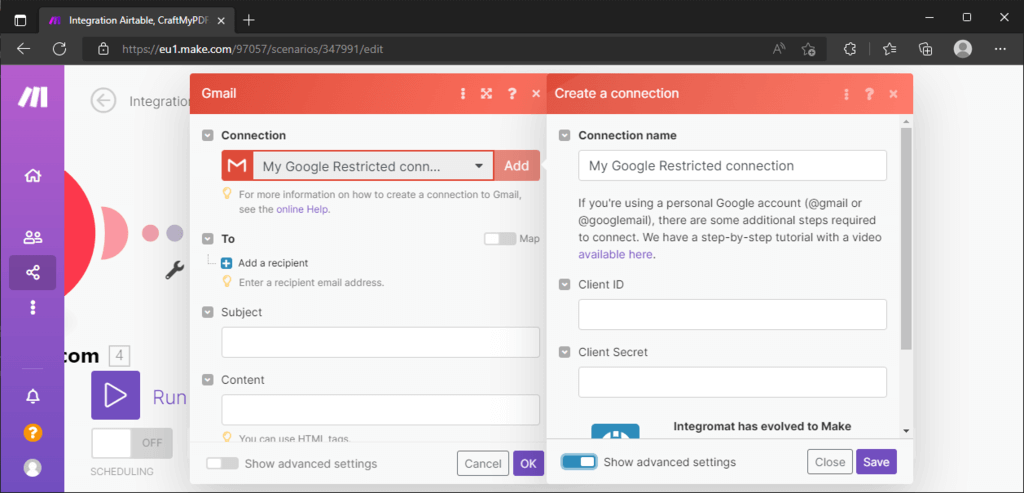The width and height of the screenshot is (1024, 493).
Task: Open the My Google Restricted connection dropdown
Action: point(372,166)
